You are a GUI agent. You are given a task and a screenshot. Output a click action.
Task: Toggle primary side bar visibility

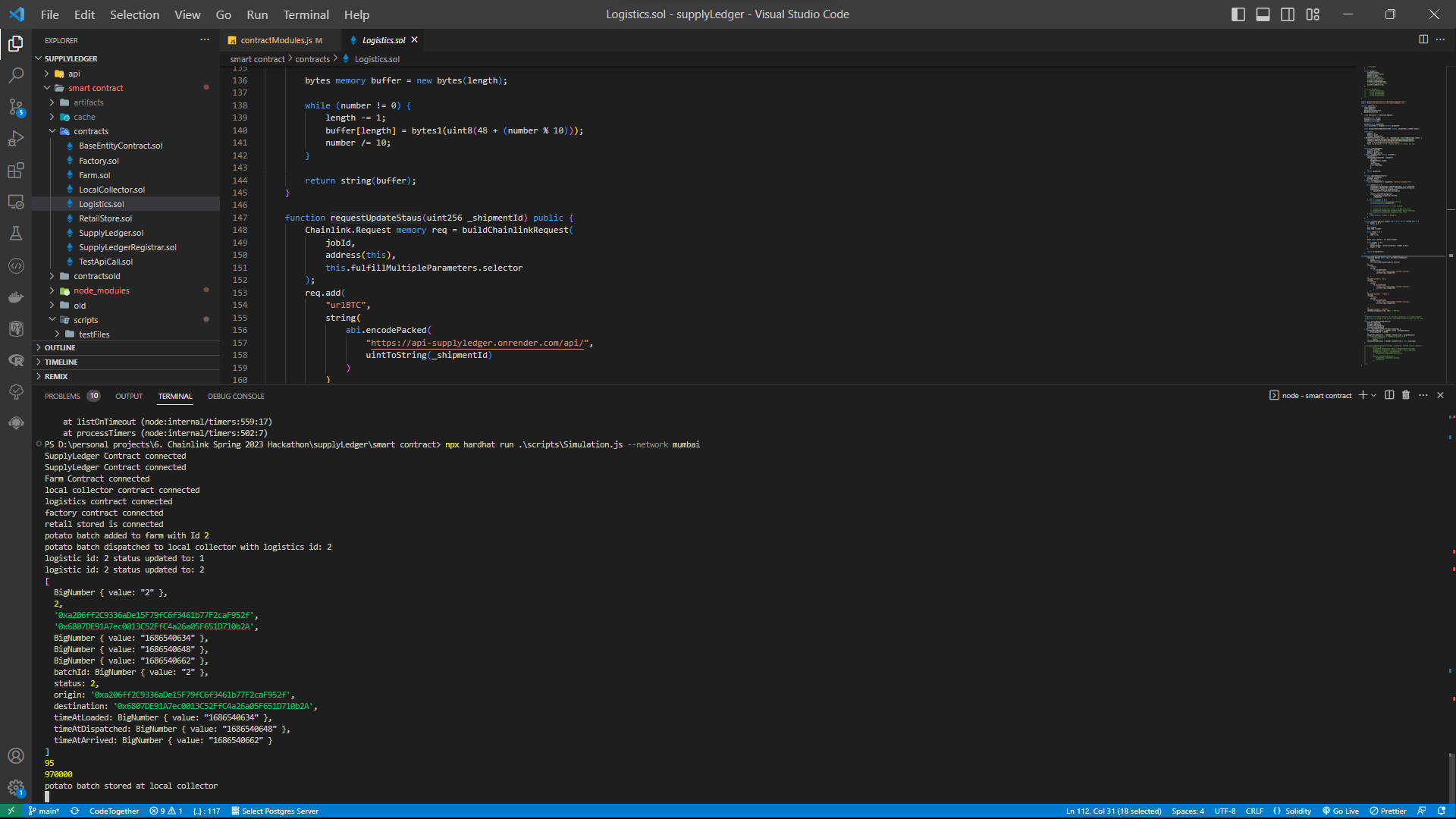(x=1238, y=14)
